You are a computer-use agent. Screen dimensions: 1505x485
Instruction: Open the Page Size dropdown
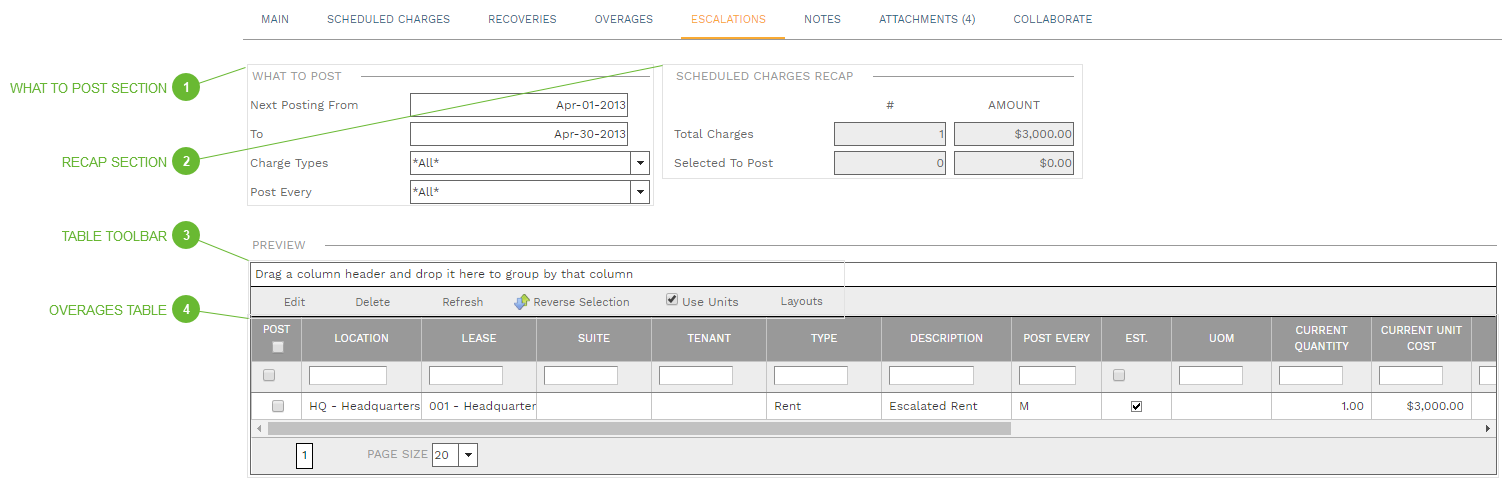[468, 455]
